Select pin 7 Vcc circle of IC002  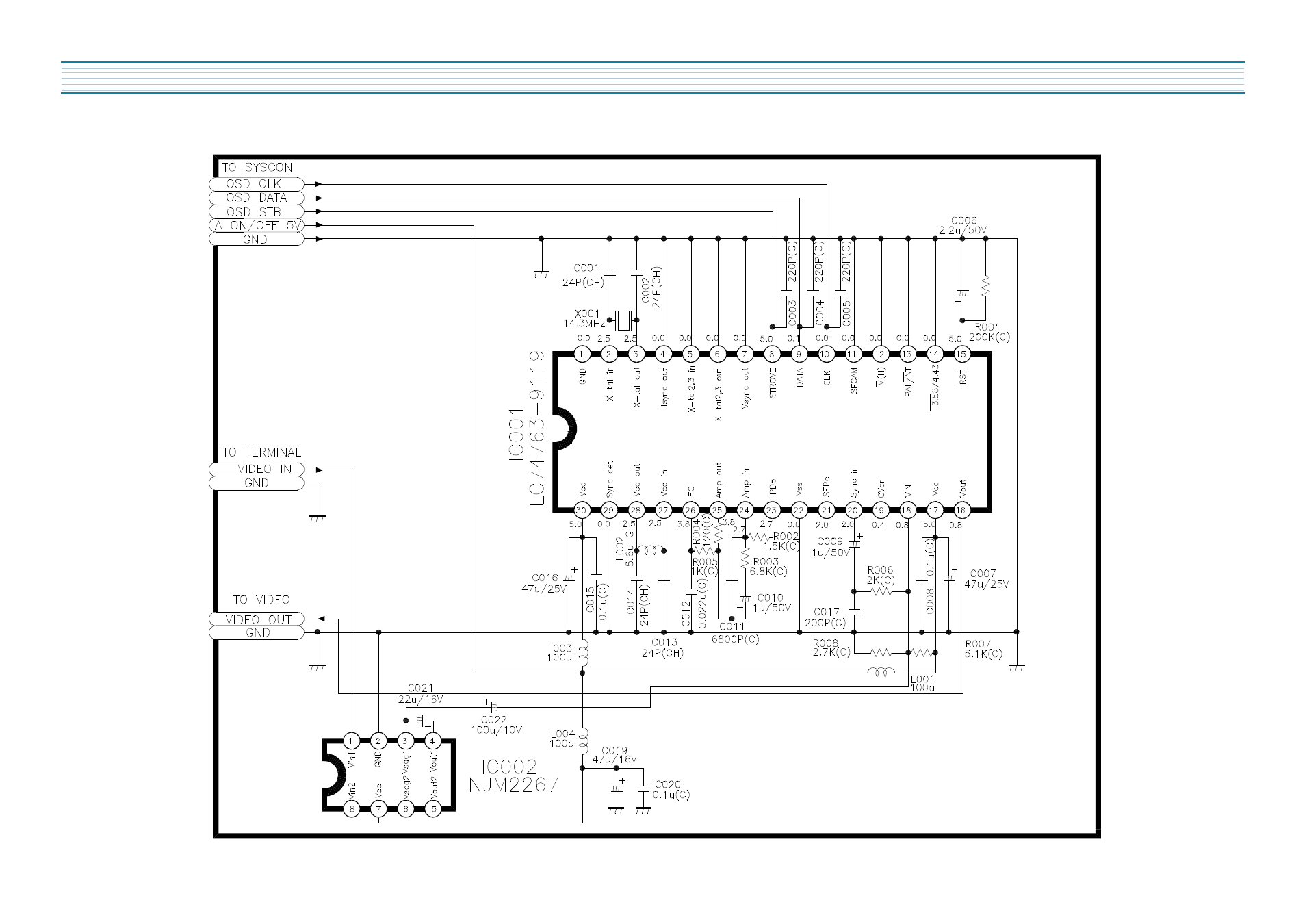378,809
